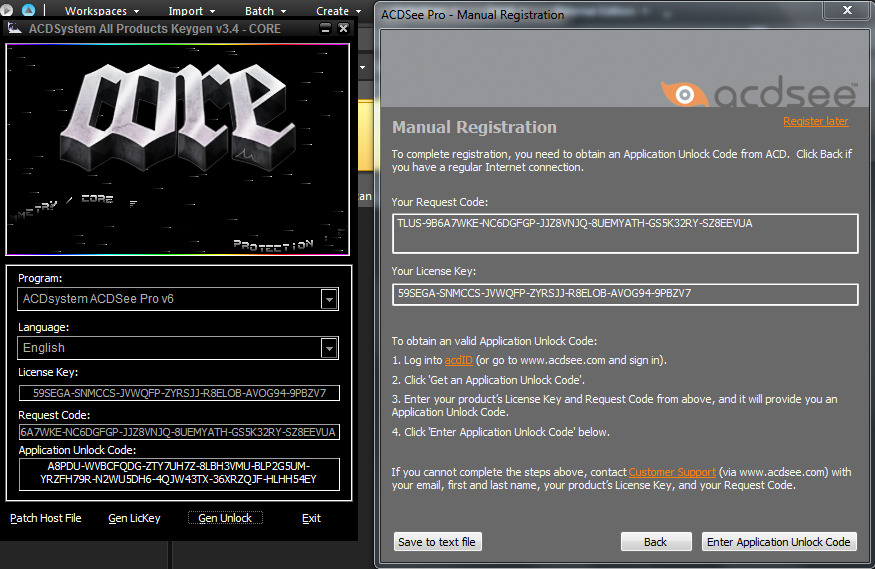Viewport: 875px width, 569px height.
Task: Click the 'Application Unlock Code:' label
Action: [77, 450]
